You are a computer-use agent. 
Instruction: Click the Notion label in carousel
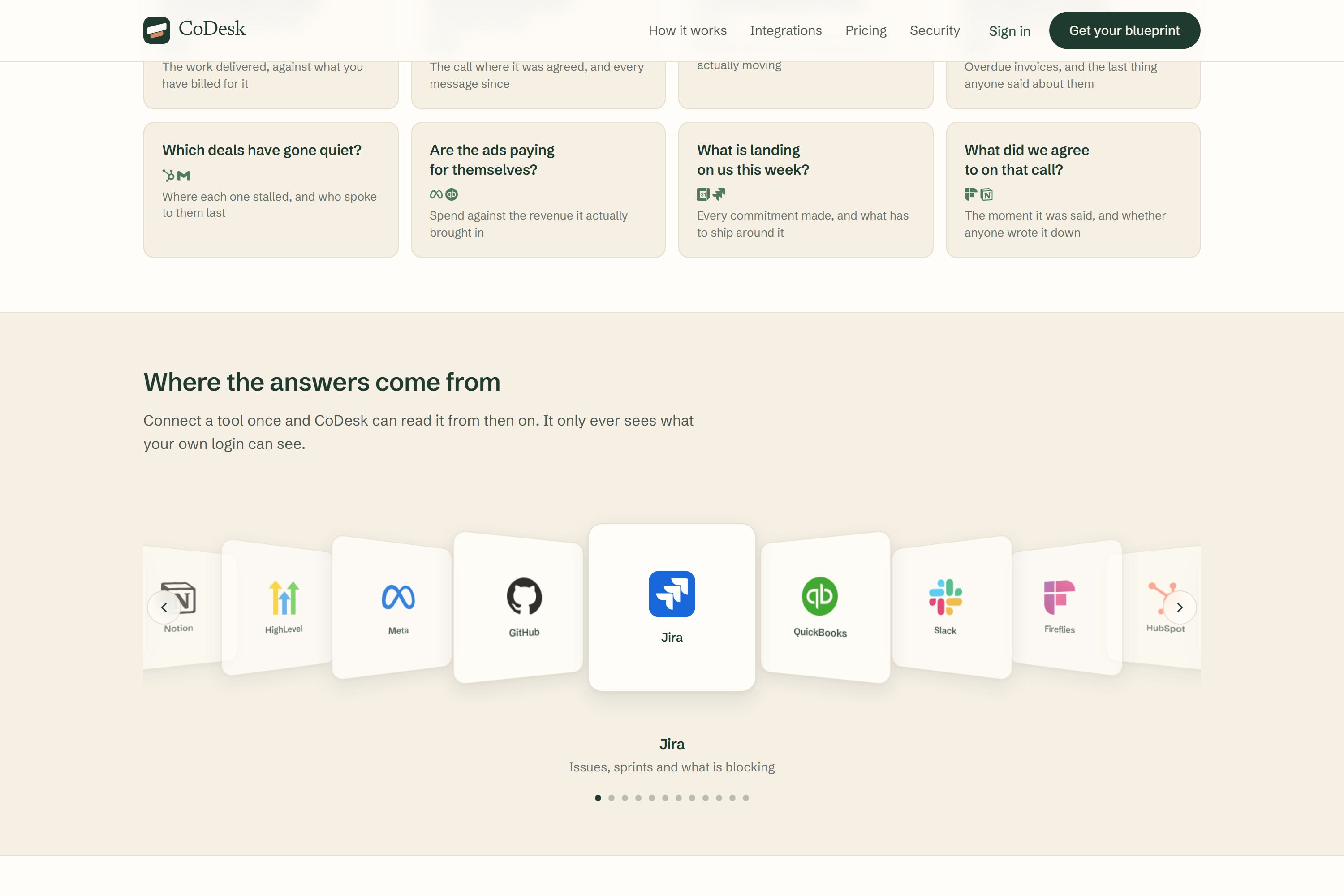coord(178,628)
